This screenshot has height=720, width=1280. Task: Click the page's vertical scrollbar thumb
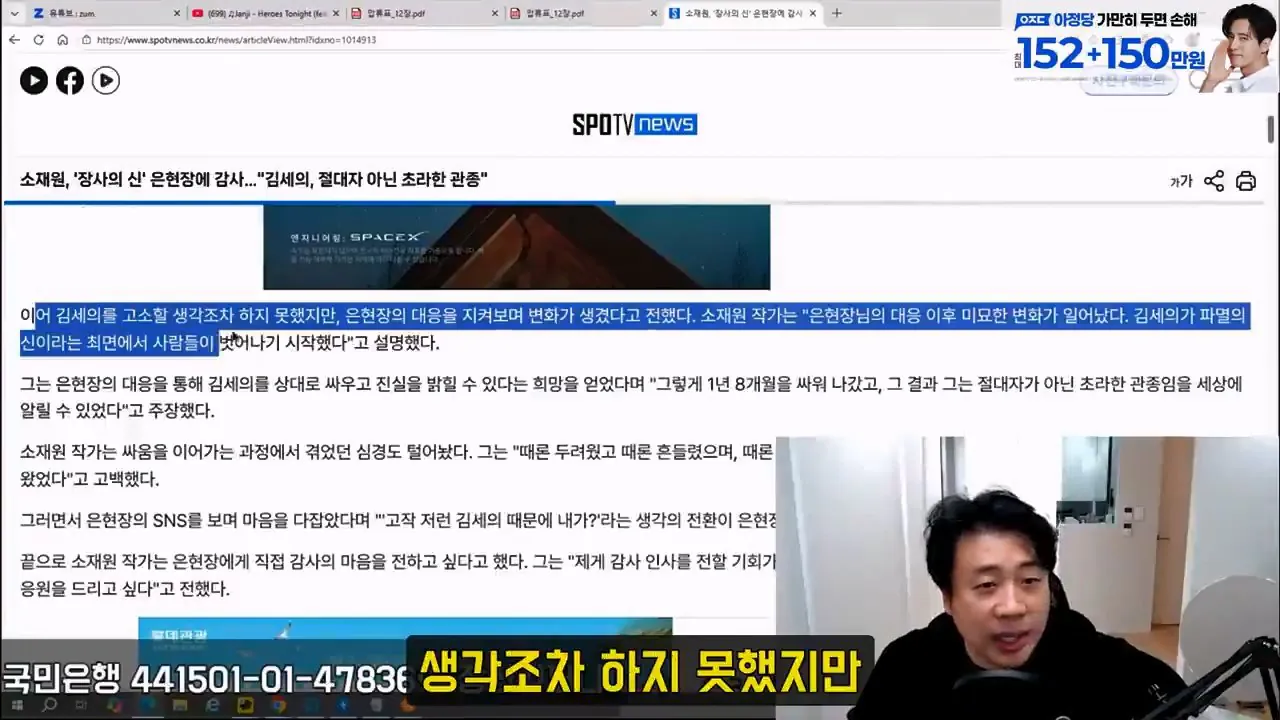point(1273,132)
